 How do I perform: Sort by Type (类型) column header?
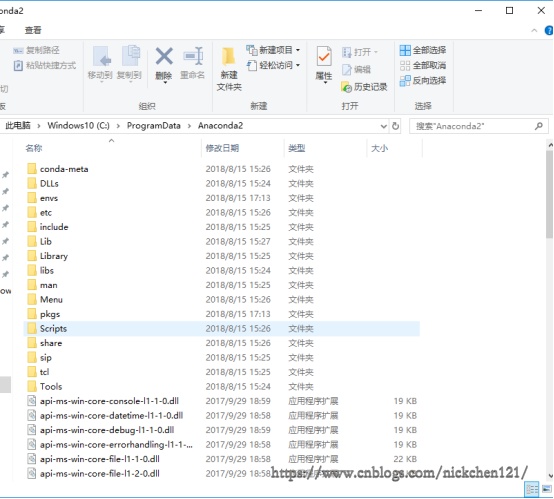pyautogui.click(x=297, y=148)
